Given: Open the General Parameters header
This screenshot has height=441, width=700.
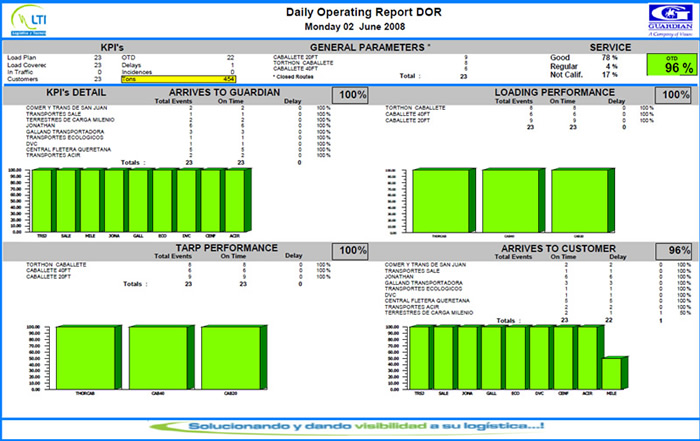Looking at the screenshot, I should pyautogui.click(x=370, y=47).
